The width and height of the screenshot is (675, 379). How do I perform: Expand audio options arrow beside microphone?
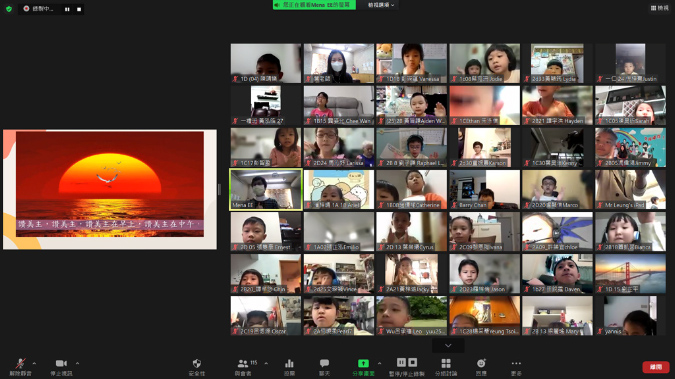[x=34, y=363]
